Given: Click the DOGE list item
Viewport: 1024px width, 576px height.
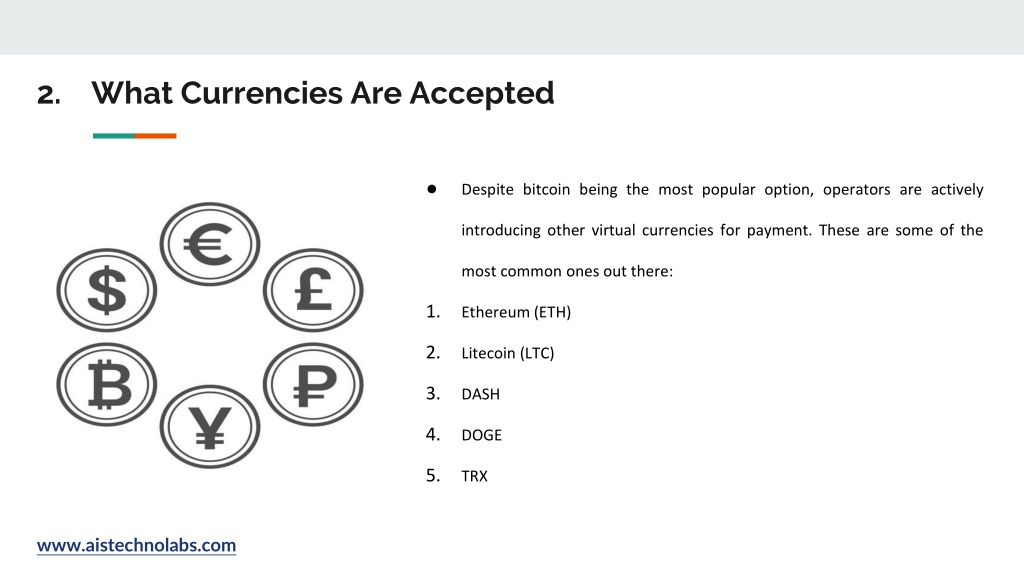Looking at the screenshot, I should (x=481, y=435).
